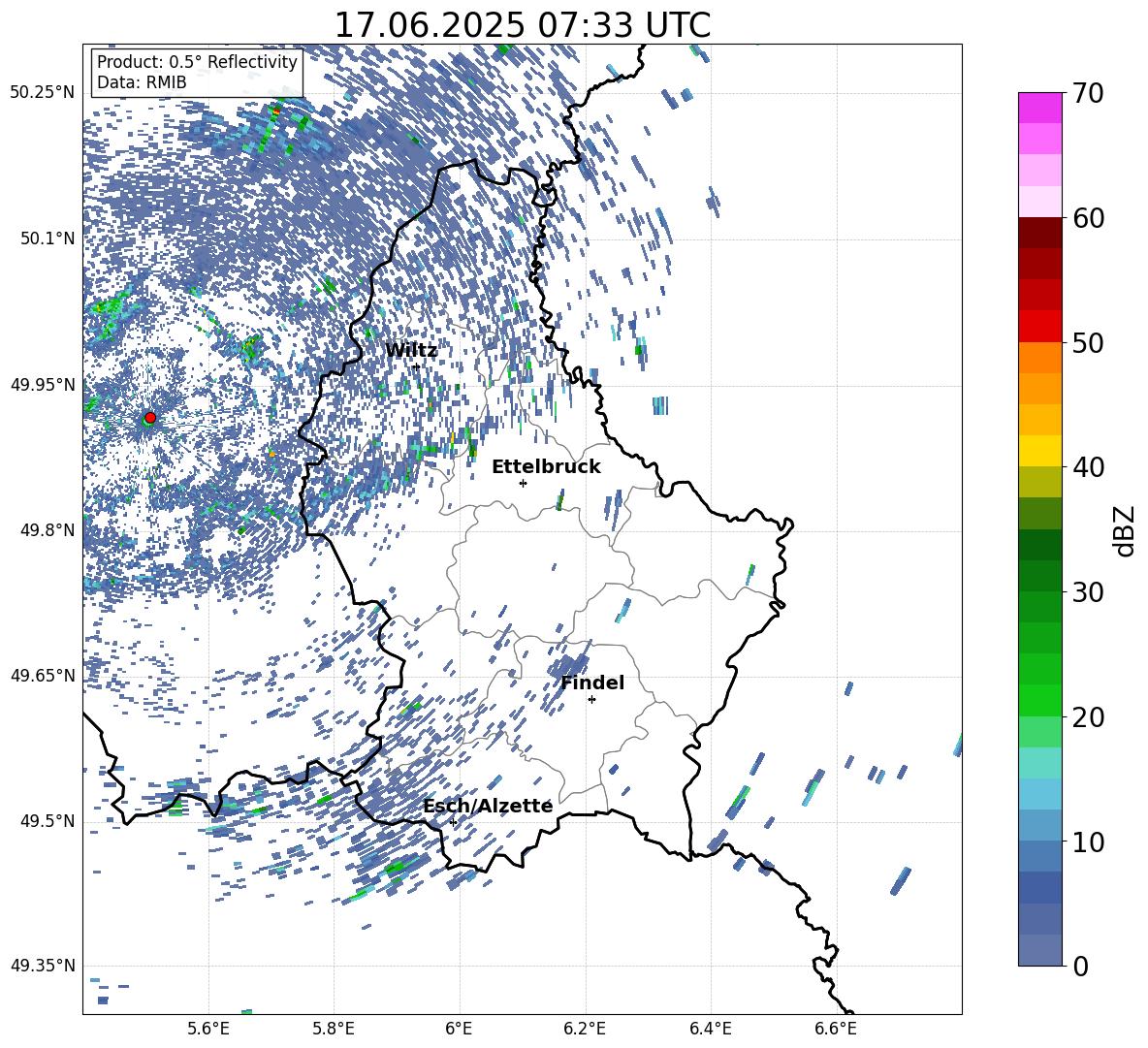Click the colorbar tick value 60
The image size is (1148, 1048).
(x=1088, y=218)
